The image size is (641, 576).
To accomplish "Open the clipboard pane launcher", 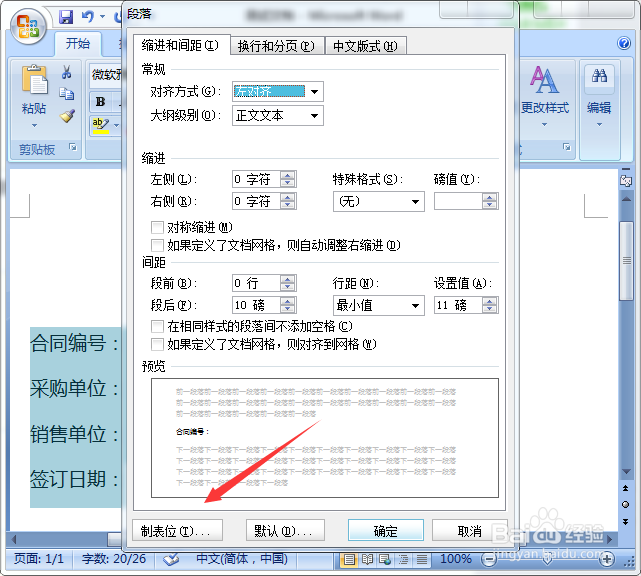I will pos(73,147).
